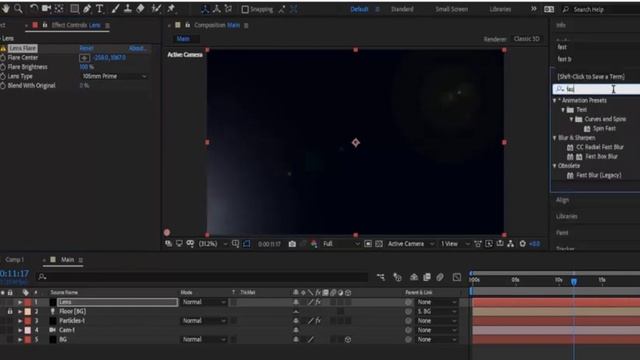The height and width of the screenshot is (360, 640).
Task: Switch to the Libraries workspace
Action: (x=500, y=9)
